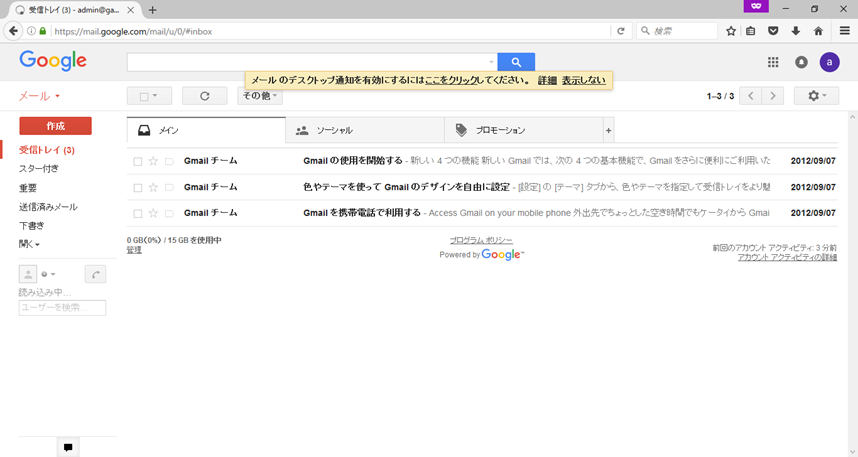
Task: Open the その他 actions dropdown
Action: (260, 96)
